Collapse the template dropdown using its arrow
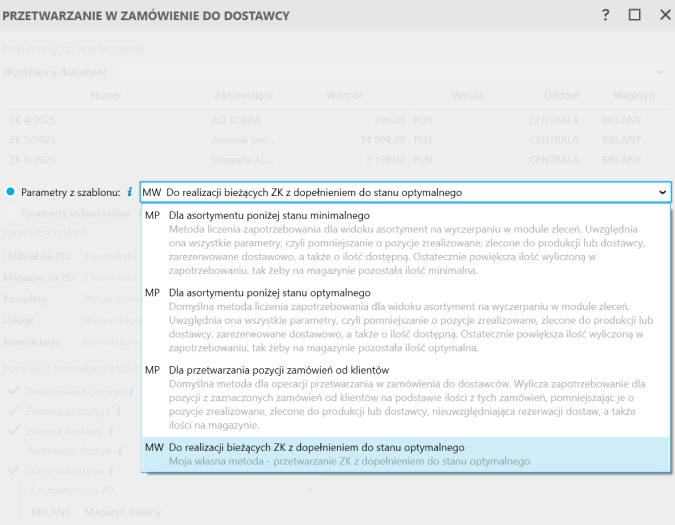The height and width of the screenshot is (525, 675). click(661, 192)
